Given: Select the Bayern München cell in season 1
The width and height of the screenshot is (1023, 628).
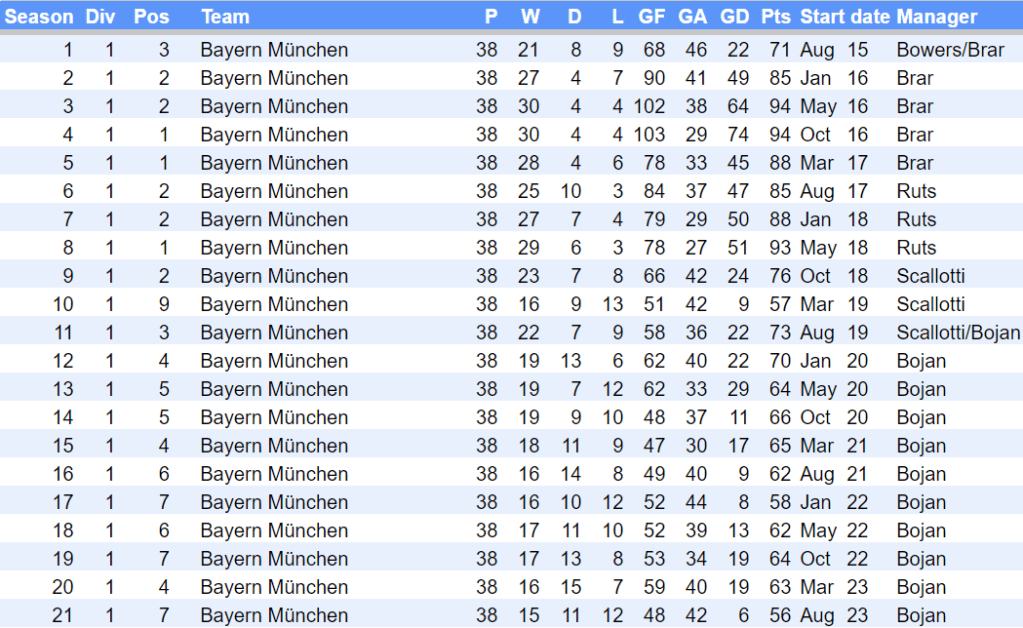Looking at the screenshot, I should [274, 50].
